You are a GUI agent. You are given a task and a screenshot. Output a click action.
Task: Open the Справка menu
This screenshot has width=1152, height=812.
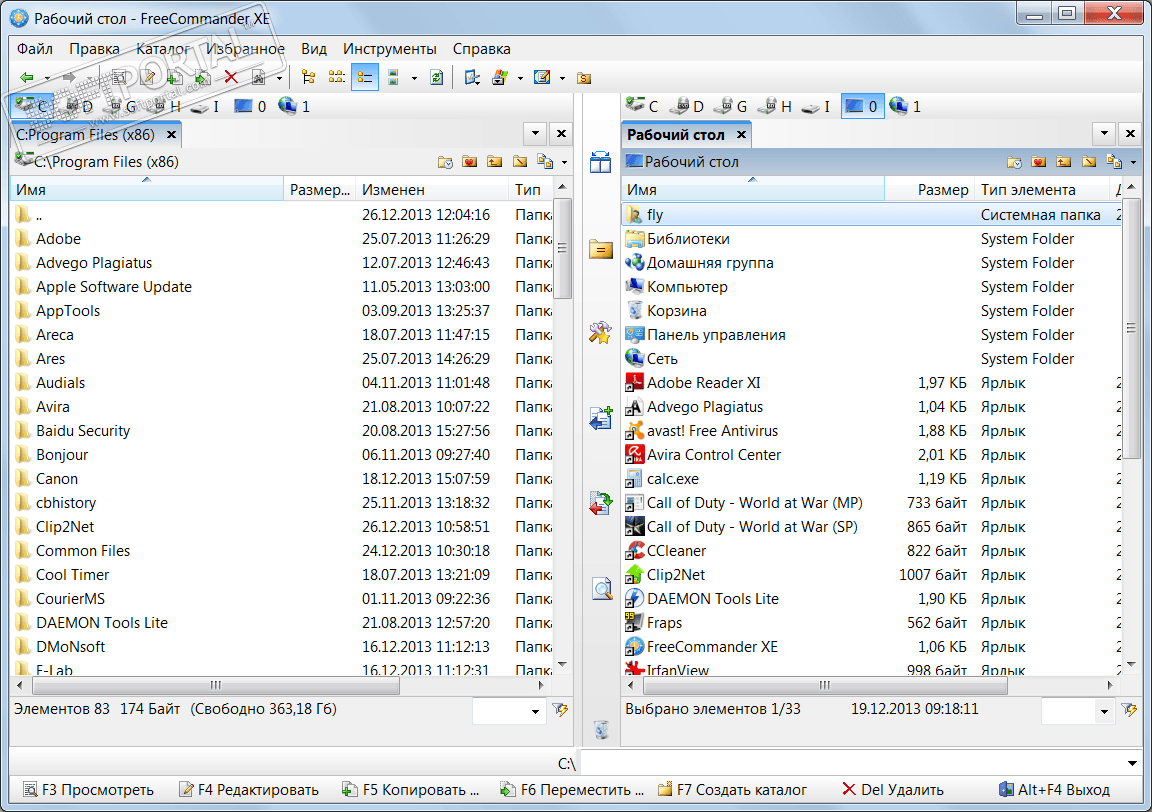point(481,48)
